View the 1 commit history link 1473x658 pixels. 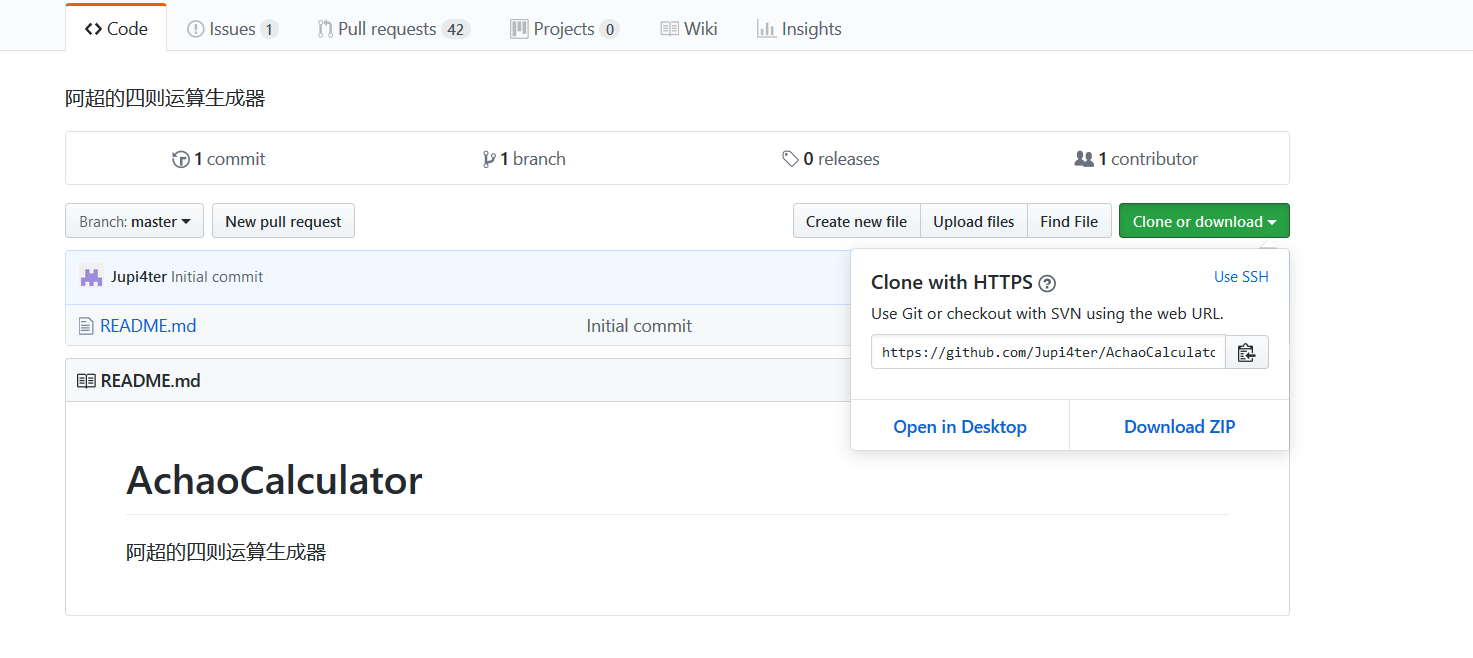tap(219, 159)
